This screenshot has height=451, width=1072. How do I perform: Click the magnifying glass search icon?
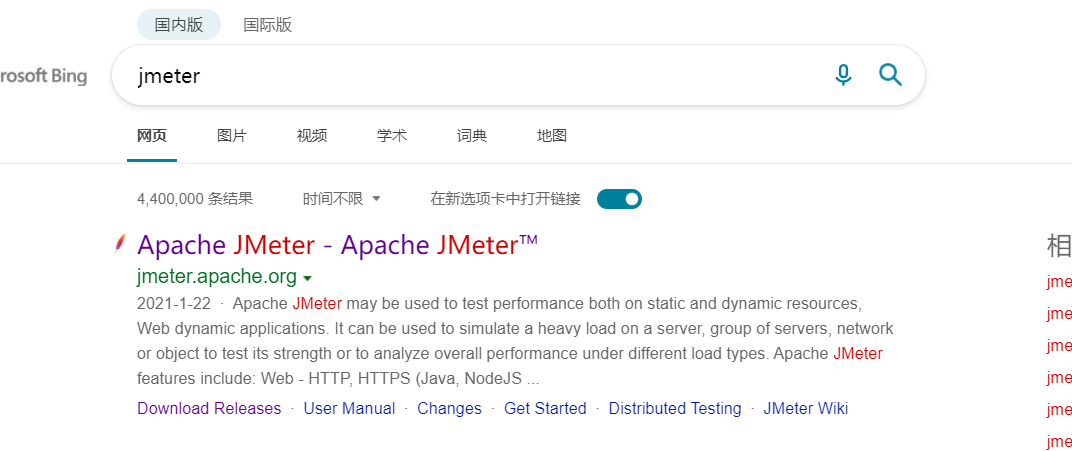click(x=890, y=75)
